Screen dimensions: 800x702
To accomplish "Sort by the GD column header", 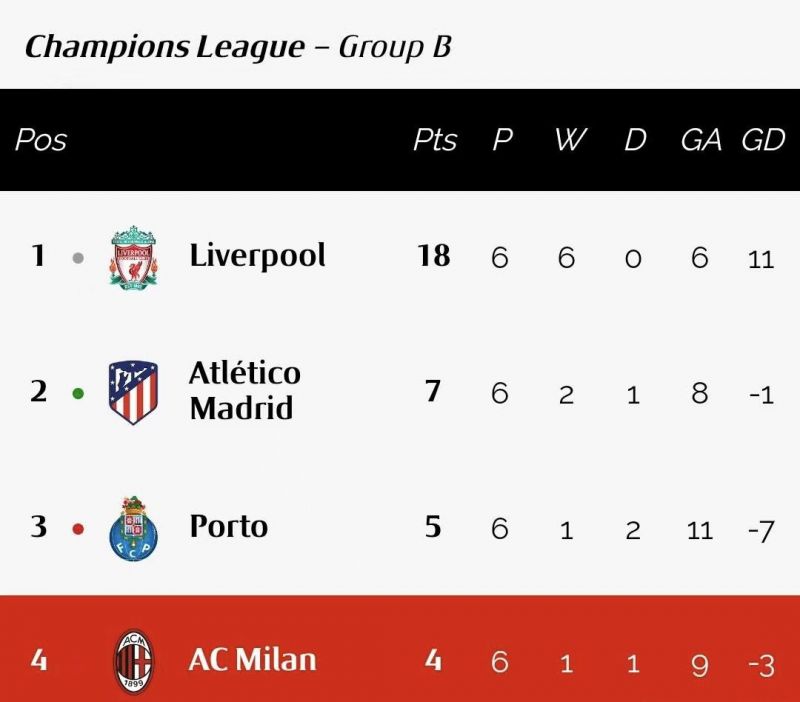I will [763, 139].
